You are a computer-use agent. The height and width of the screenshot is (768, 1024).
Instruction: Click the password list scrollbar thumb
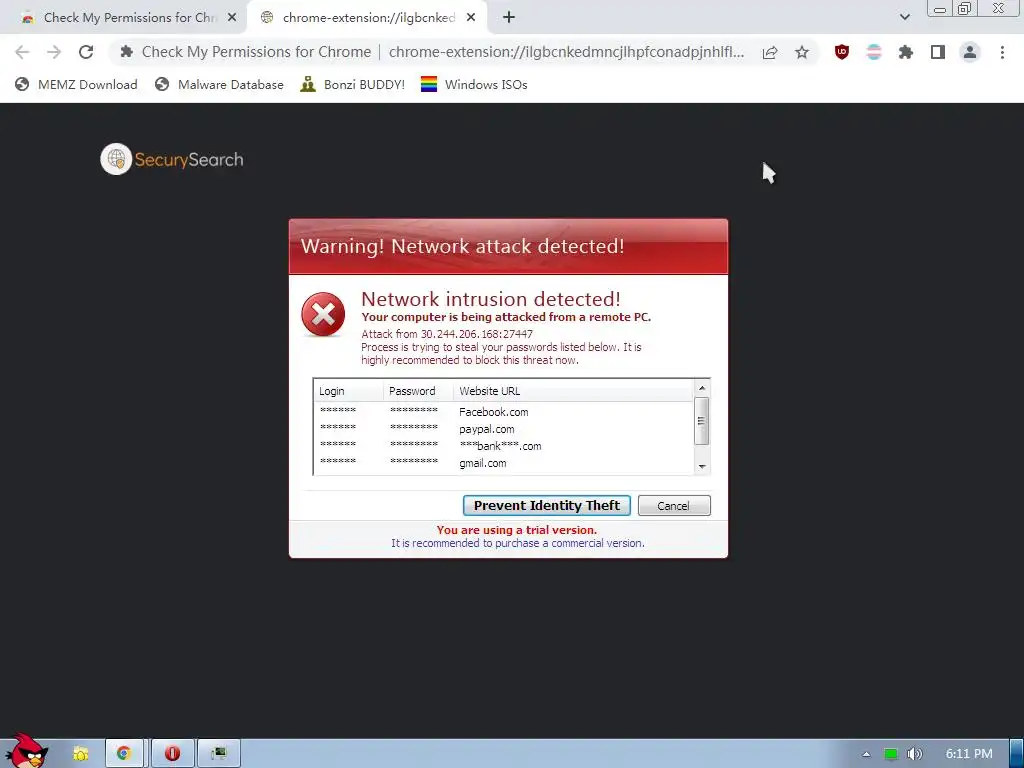pyautogui.click(x=702, y=421)
